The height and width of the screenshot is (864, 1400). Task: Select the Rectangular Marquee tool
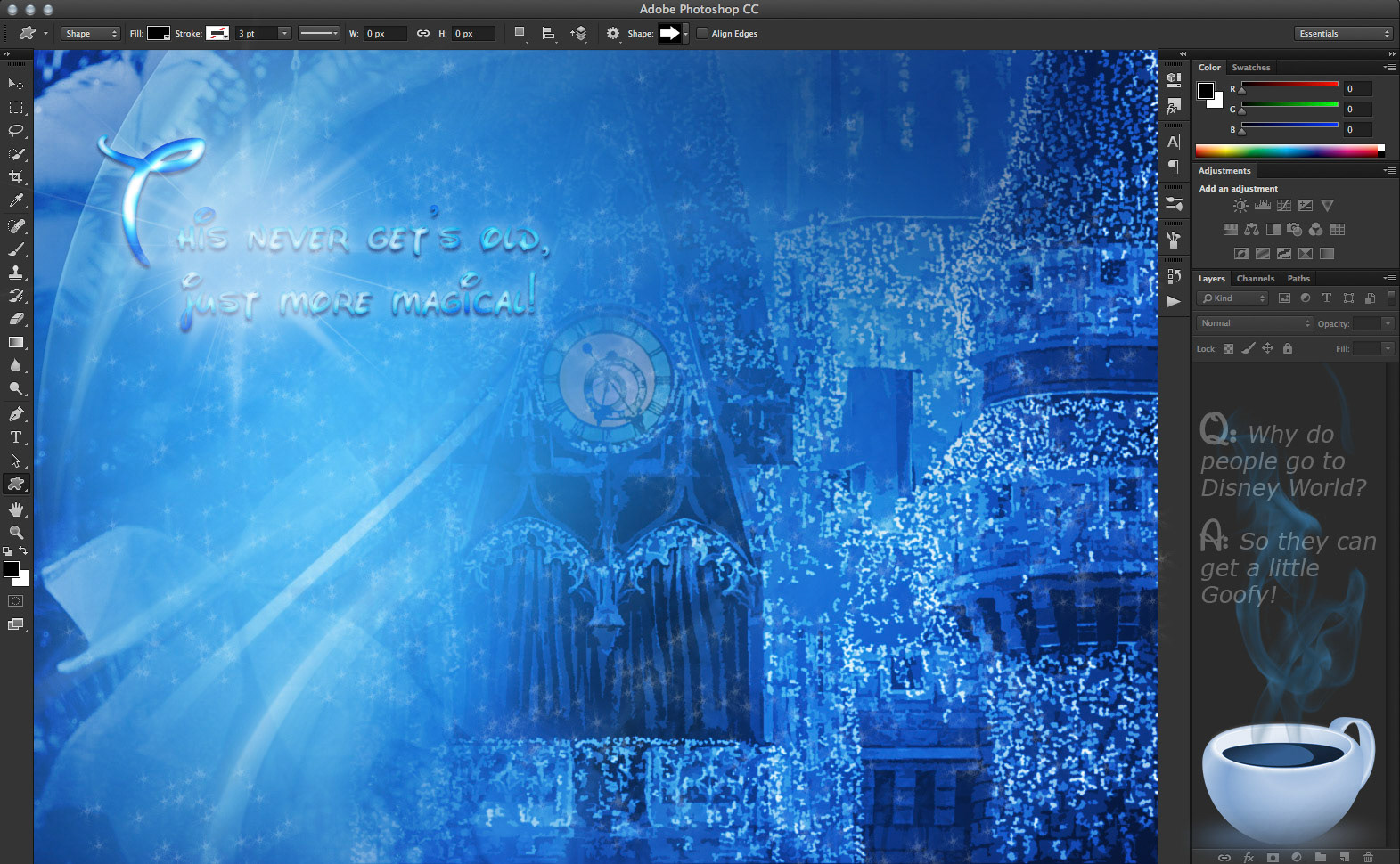tap(16, 107)
